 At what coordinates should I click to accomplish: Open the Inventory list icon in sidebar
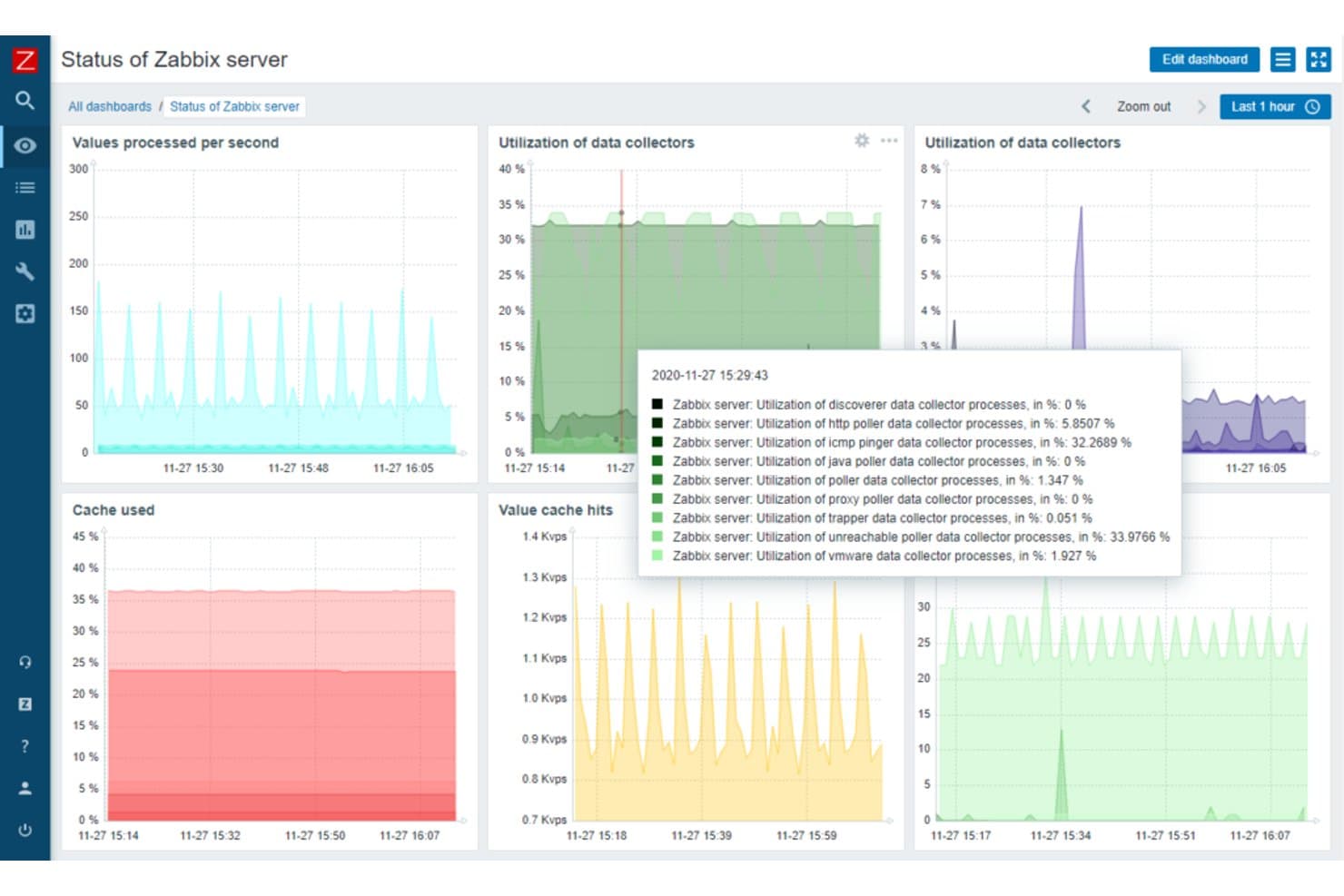(25, 188)
